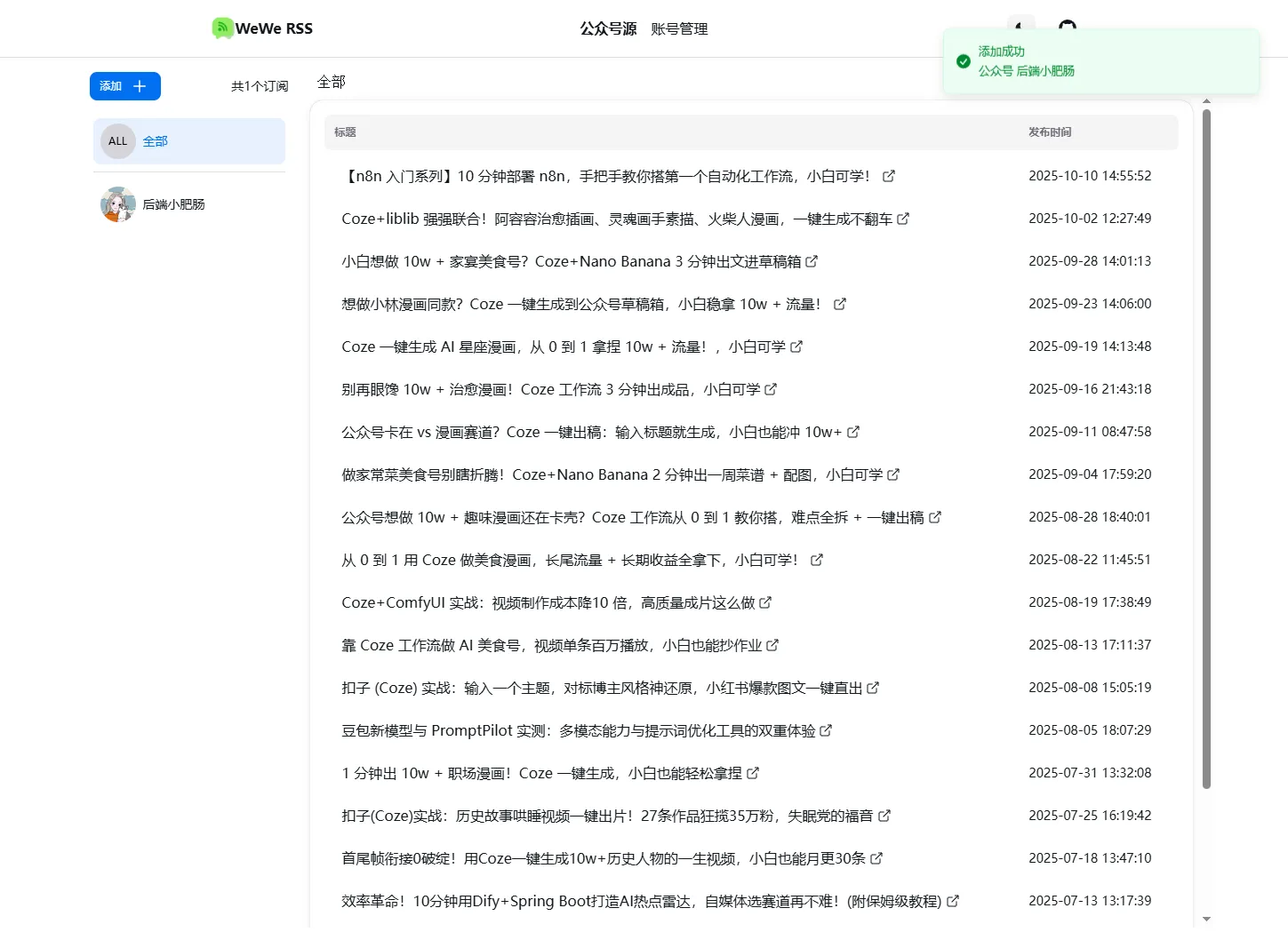The image size is (1288, 948).
Task: Open external link icon for 小红书爆款图文 article
Action: tap(873, 688)
